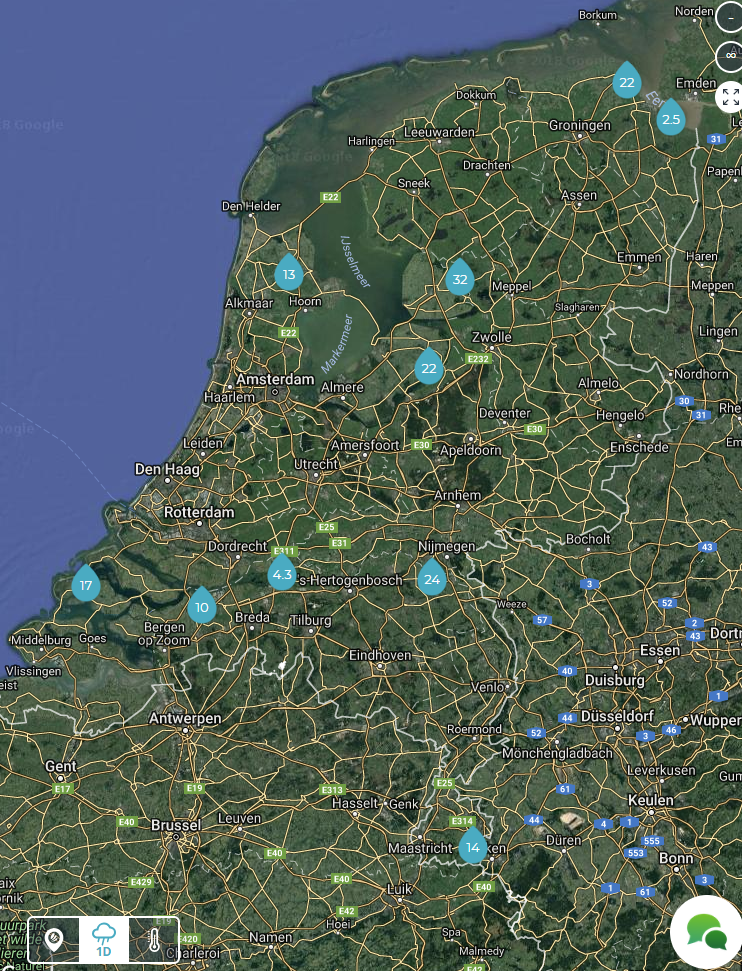Click the Amsterdam city label

[275, 380]
